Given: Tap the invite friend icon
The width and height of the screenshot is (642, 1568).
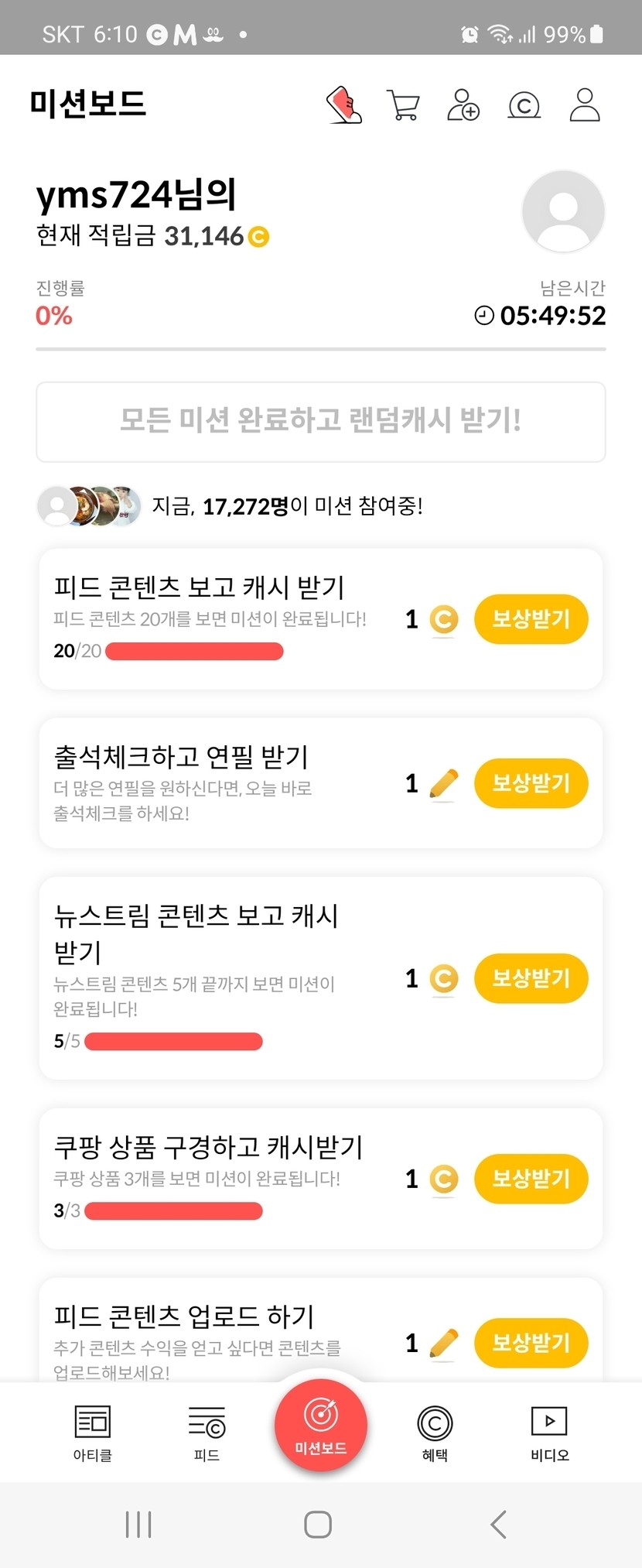Looking at the screenshot, I should [463, 105].
